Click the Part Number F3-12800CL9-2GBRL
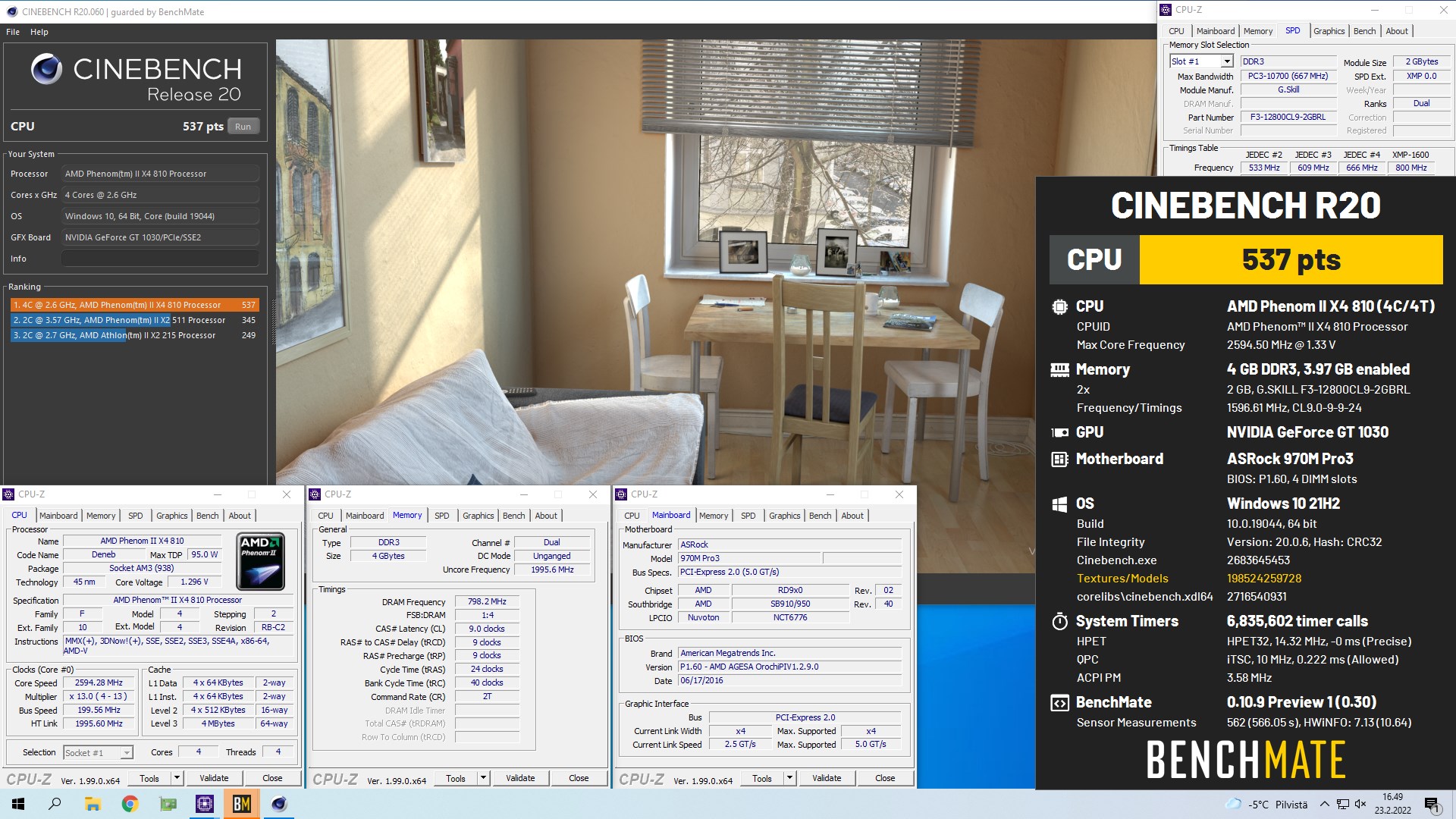 [x=1288, y=118]
